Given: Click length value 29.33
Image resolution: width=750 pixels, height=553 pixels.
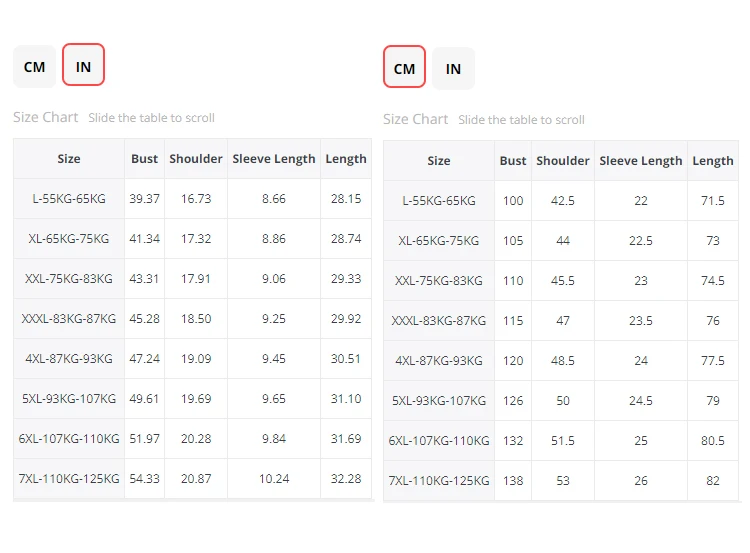Looking at the screenshot, I should 346,278.
